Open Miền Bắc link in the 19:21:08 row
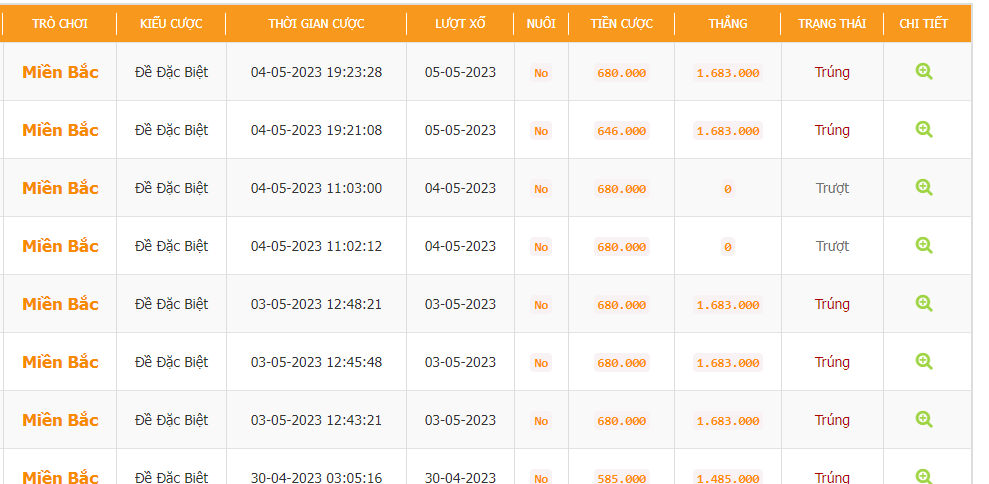The image size is (989, 484). [x=61, y=130]
